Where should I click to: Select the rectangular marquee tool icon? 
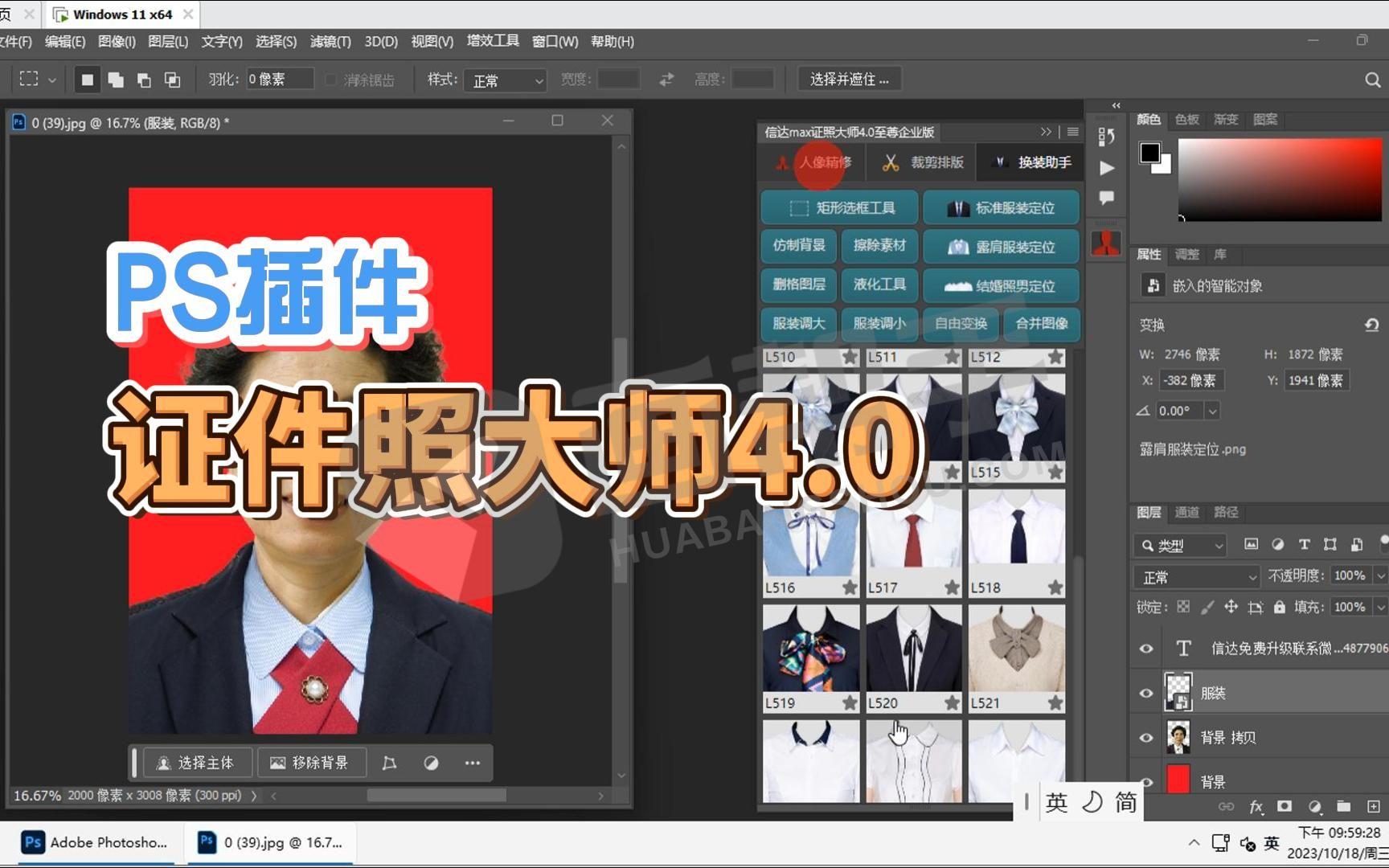[x=29, y=79]
